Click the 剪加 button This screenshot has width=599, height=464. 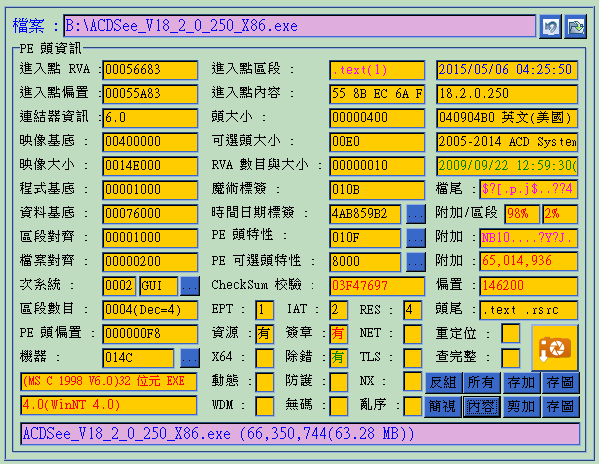click(x=522, y=407)
